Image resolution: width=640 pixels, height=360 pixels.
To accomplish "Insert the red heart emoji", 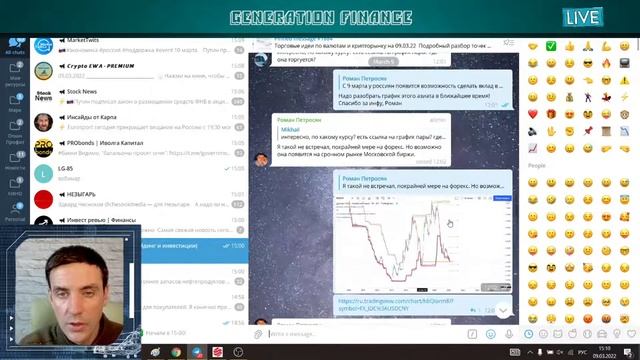I will (533, 114).
